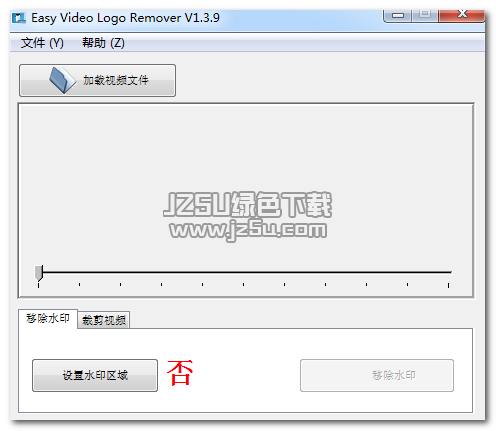This screenshot has width=496, height=431.
Task: Click the greyed-out 移除水印 button
Action: pyautogui.click(x=377, y=375)
